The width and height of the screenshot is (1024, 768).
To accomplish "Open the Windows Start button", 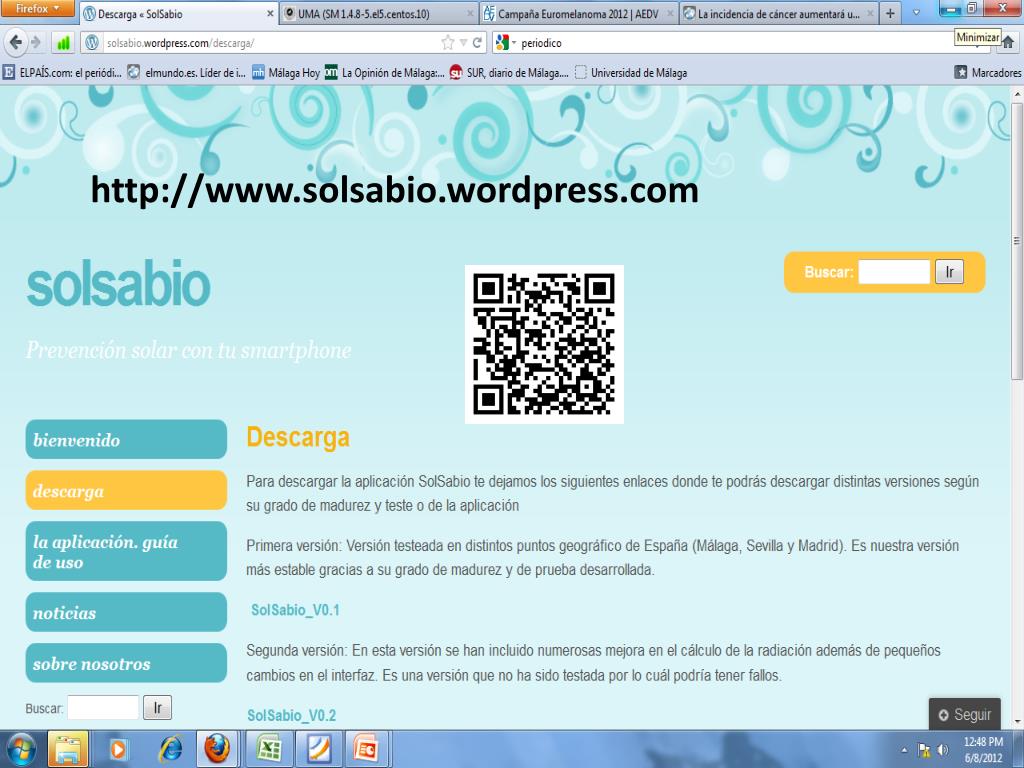I will (20, 749).
